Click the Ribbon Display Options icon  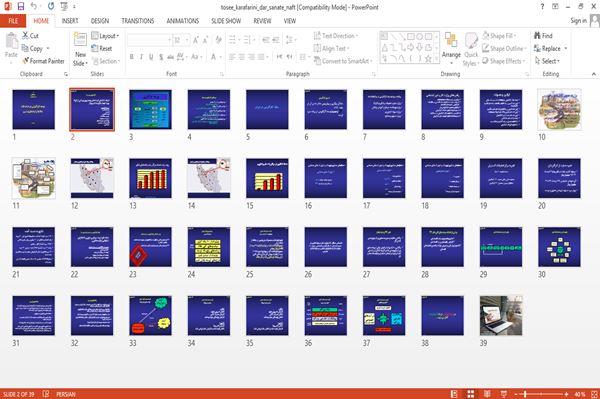[x=555, y=7]
